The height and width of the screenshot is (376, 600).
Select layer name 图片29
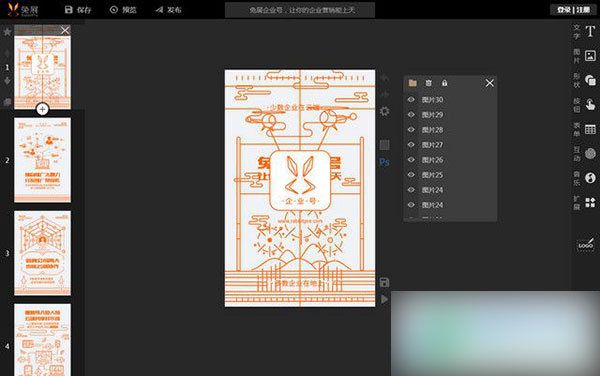tap(432, 115)
